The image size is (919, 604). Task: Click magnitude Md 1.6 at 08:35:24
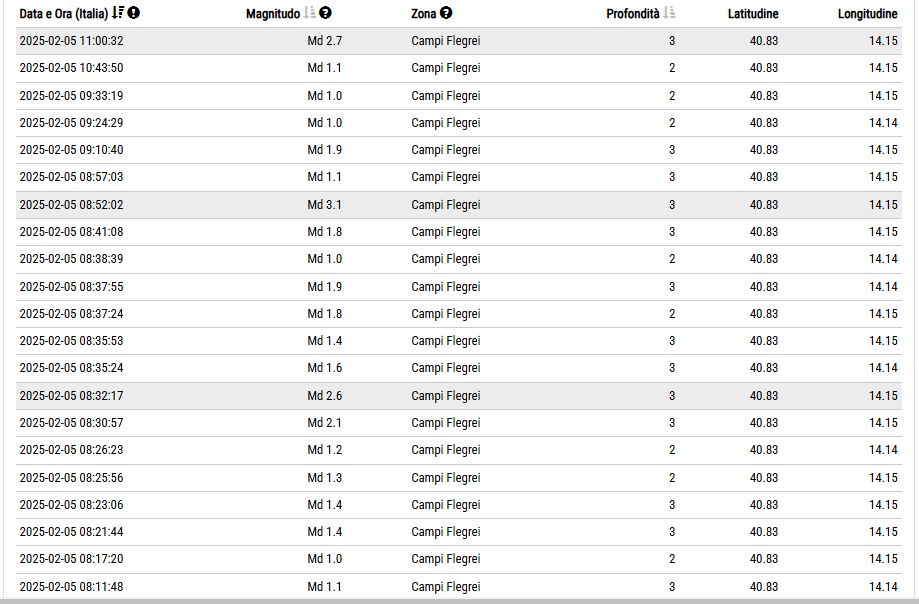325,368
